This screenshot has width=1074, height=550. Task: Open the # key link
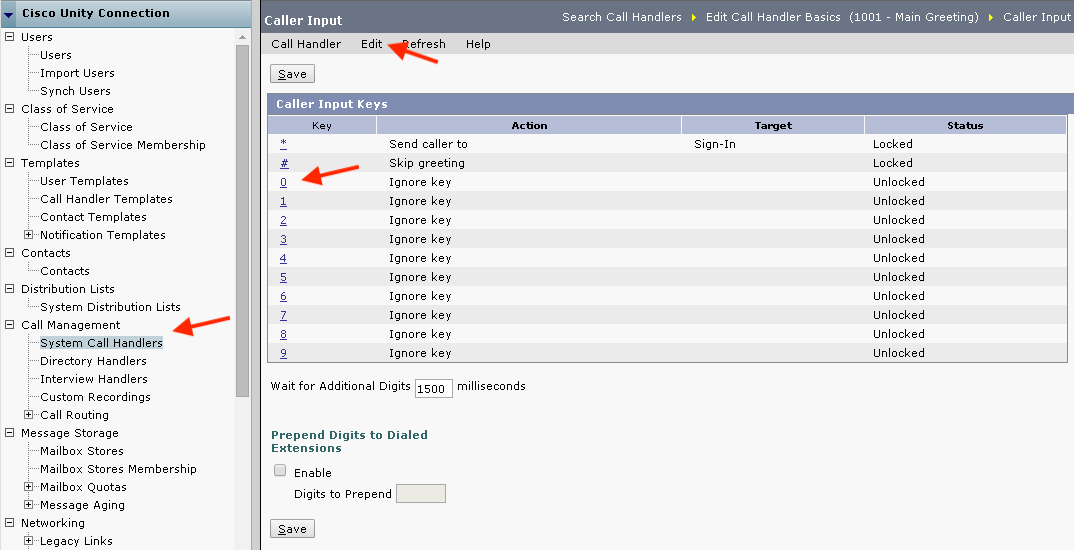tap(284, 163)
